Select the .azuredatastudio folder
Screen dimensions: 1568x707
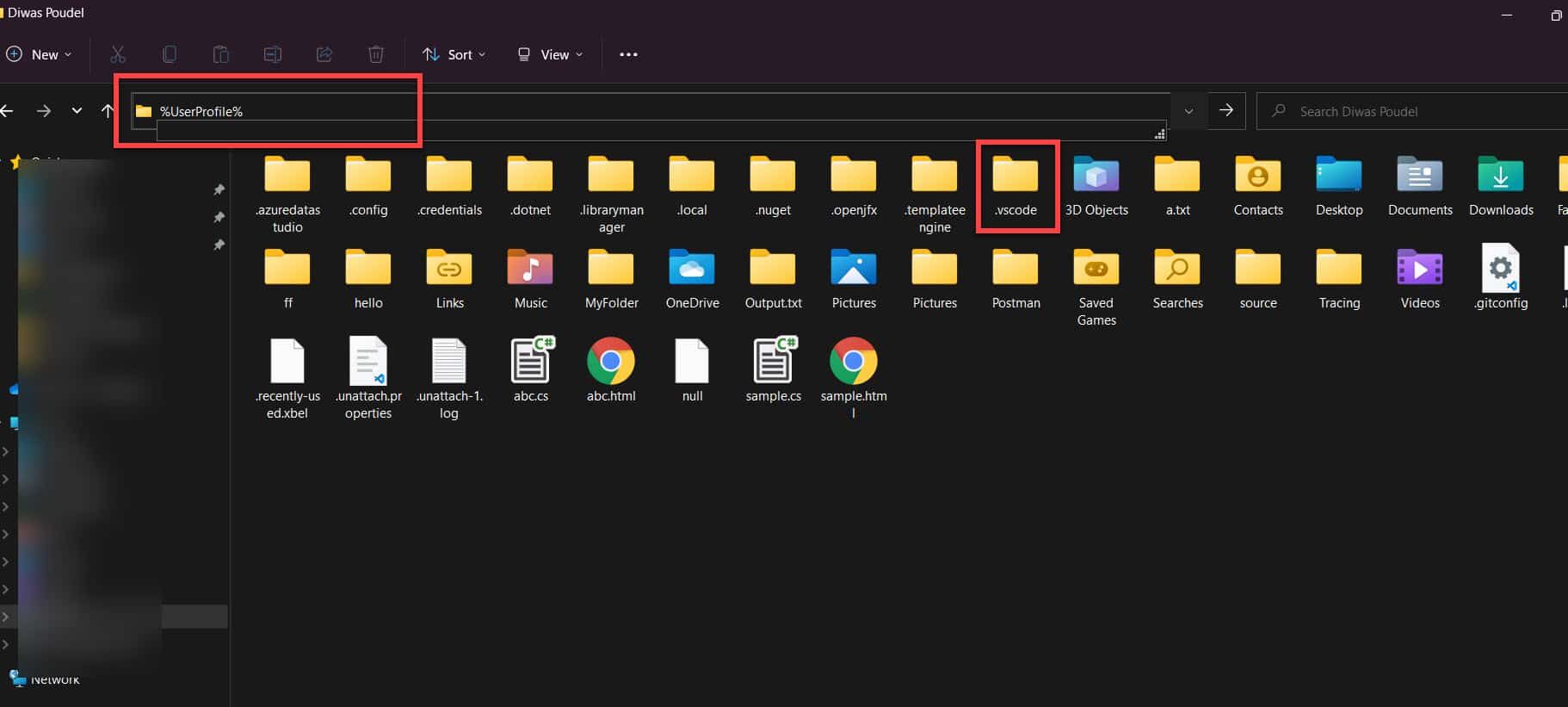pyautogui.click(x=287, y=195)
